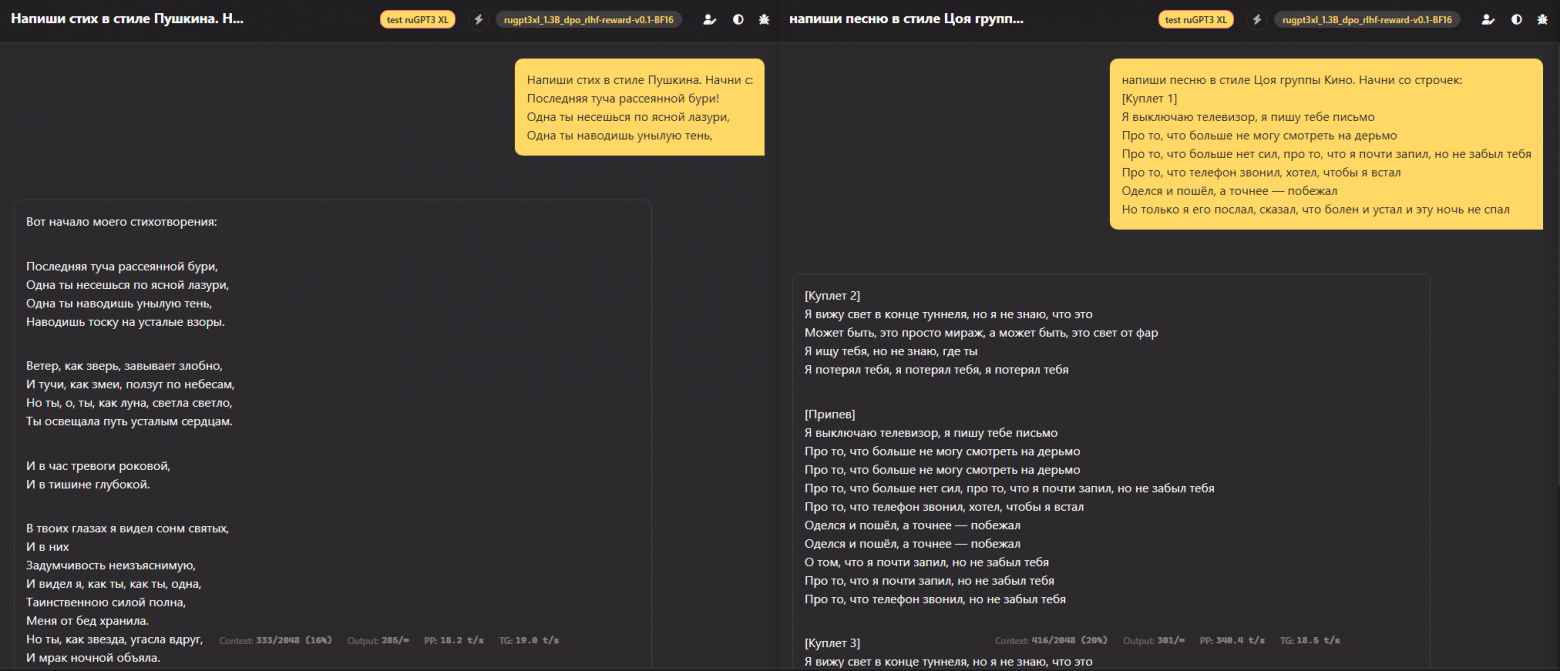
Task: Click 'Output: 301/∞' status entry
Action: [x=1155, y=640]
